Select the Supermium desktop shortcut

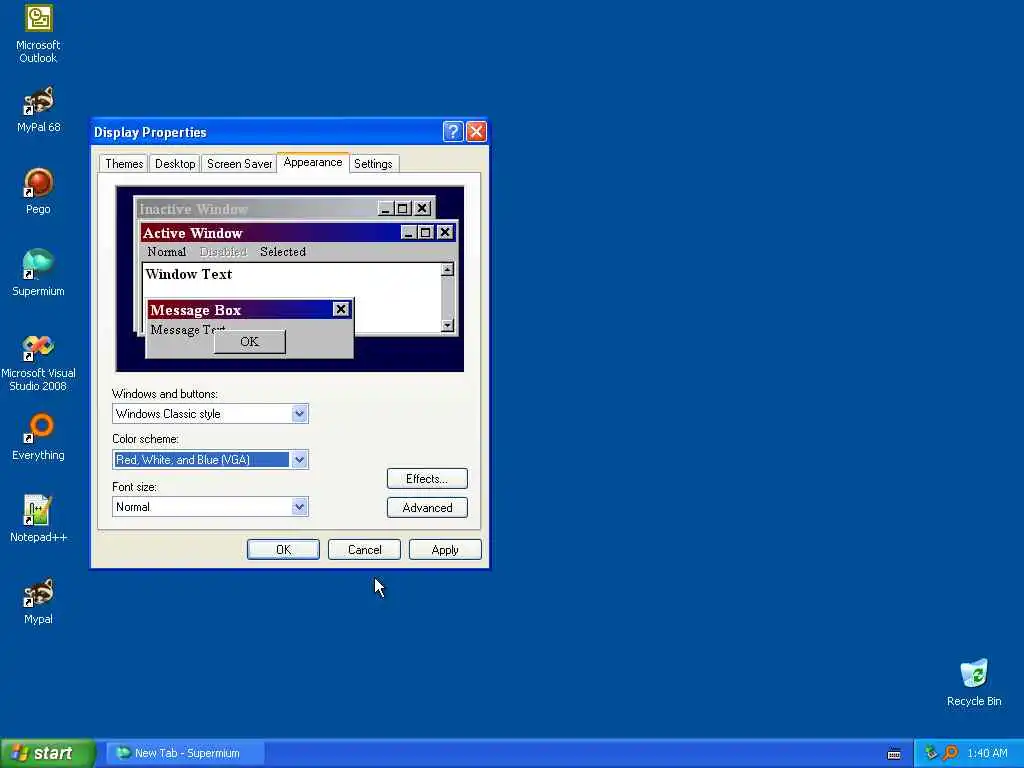click(38, 274)
